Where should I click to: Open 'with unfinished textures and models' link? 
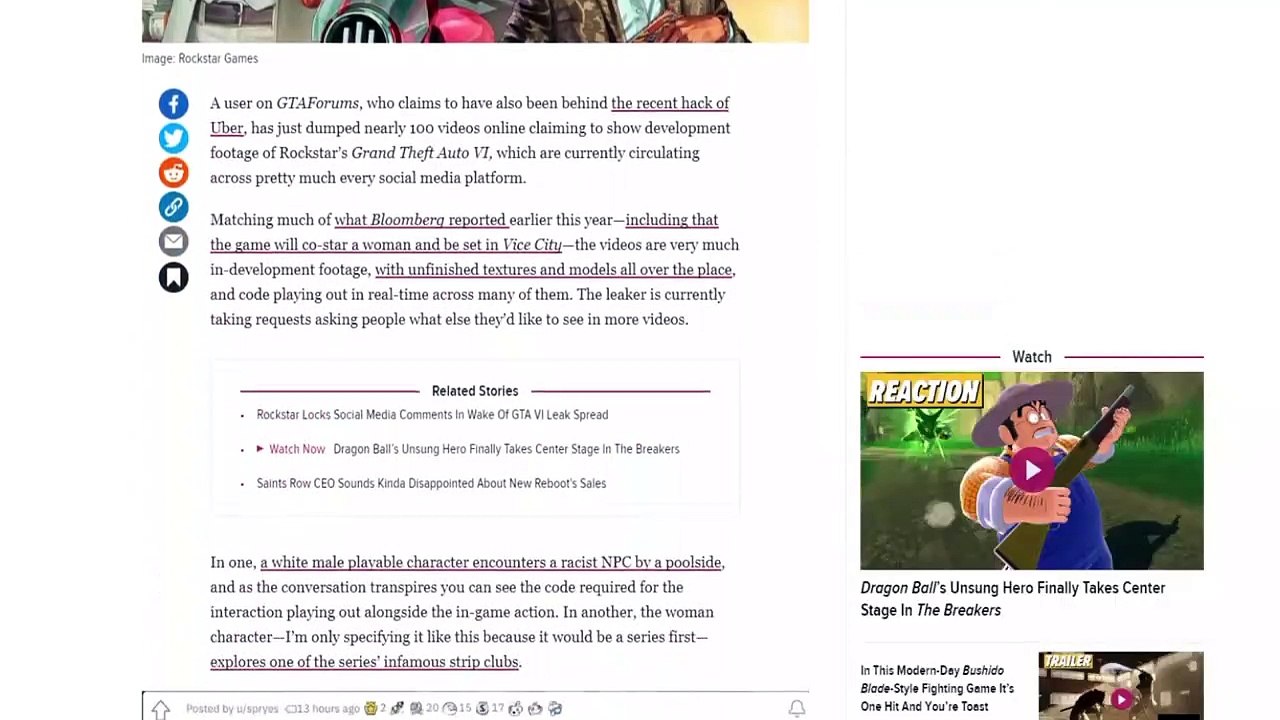554,270
